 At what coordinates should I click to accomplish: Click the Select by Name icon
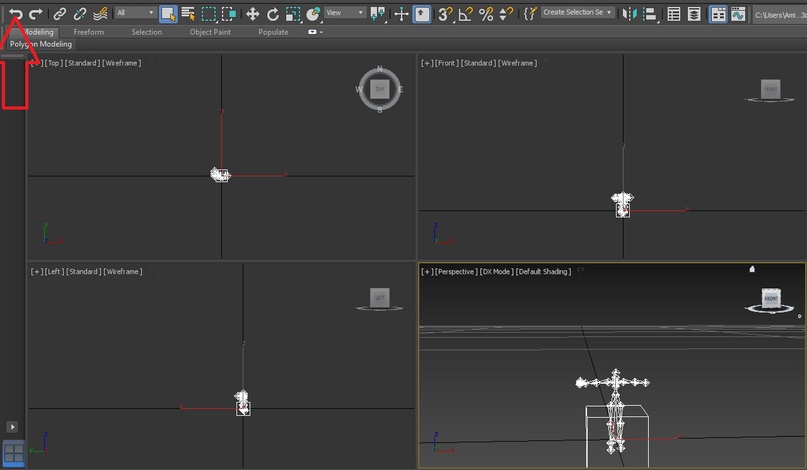pyautogui.click(x=188, y=13)
